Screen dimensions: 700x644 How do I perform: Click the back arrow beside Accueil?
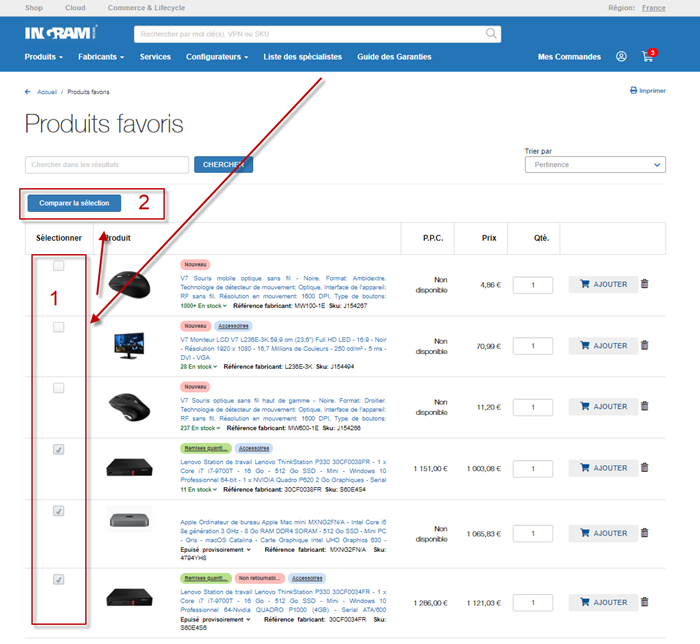28,92
